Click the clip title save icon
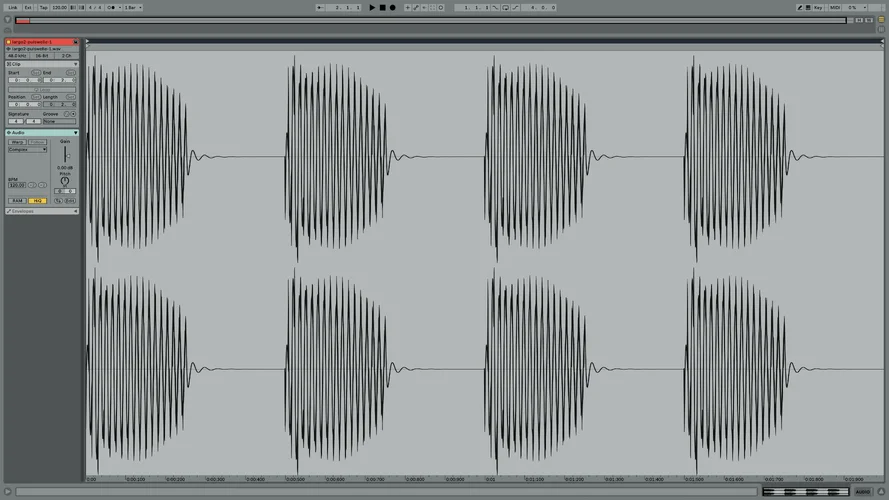 [75, 42]
